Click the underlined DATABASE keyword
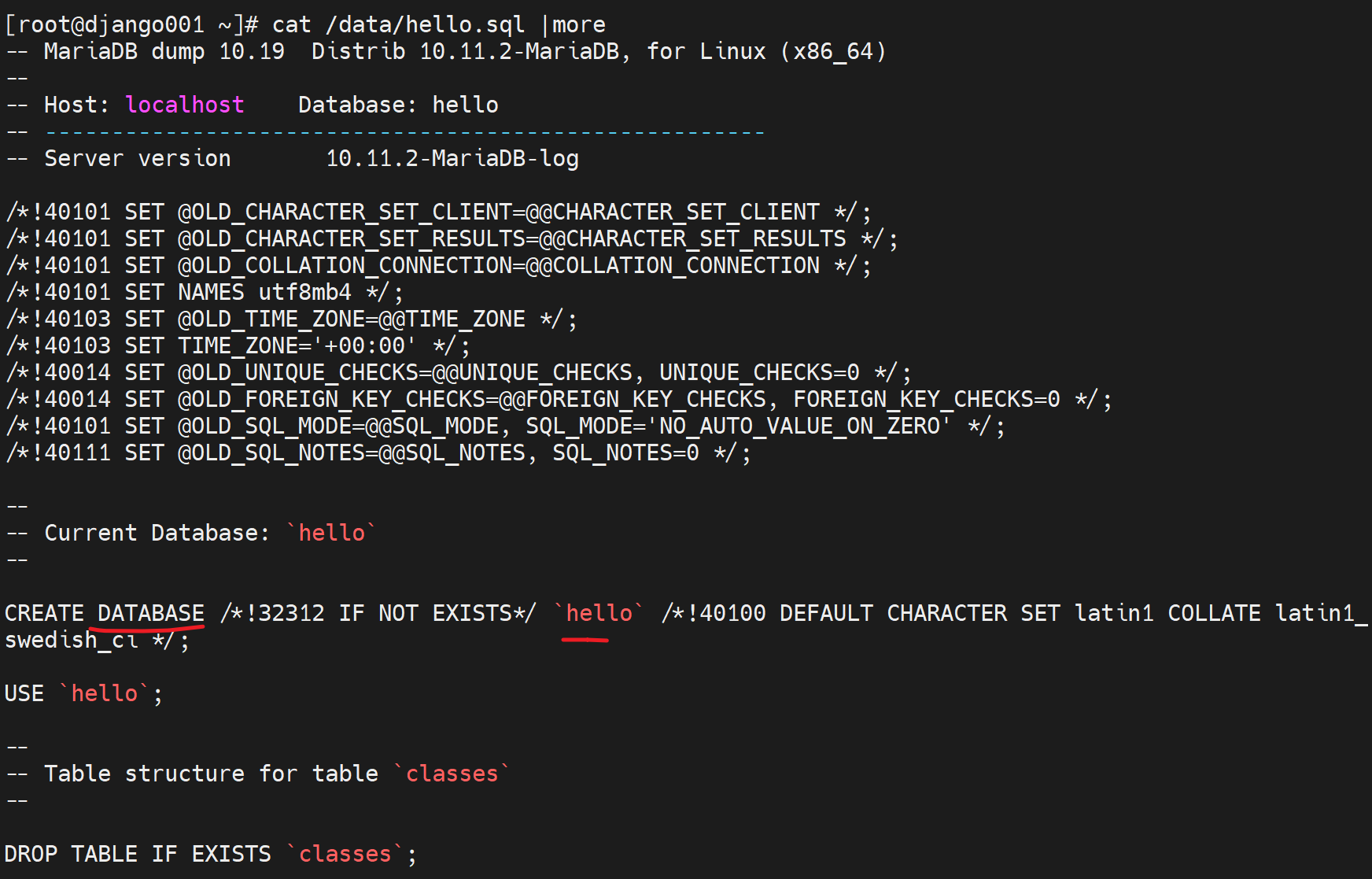 [150, 613]
